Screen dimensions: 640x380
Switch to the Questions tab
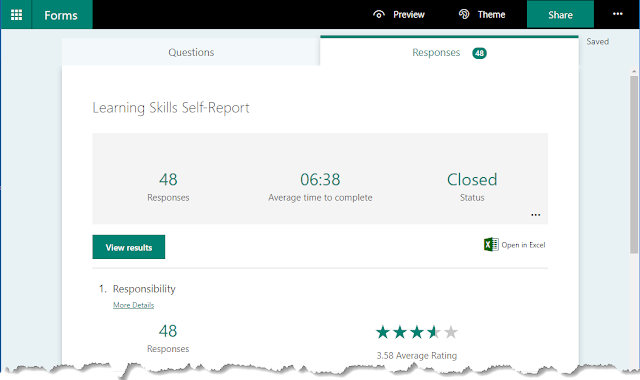[191, 52]
